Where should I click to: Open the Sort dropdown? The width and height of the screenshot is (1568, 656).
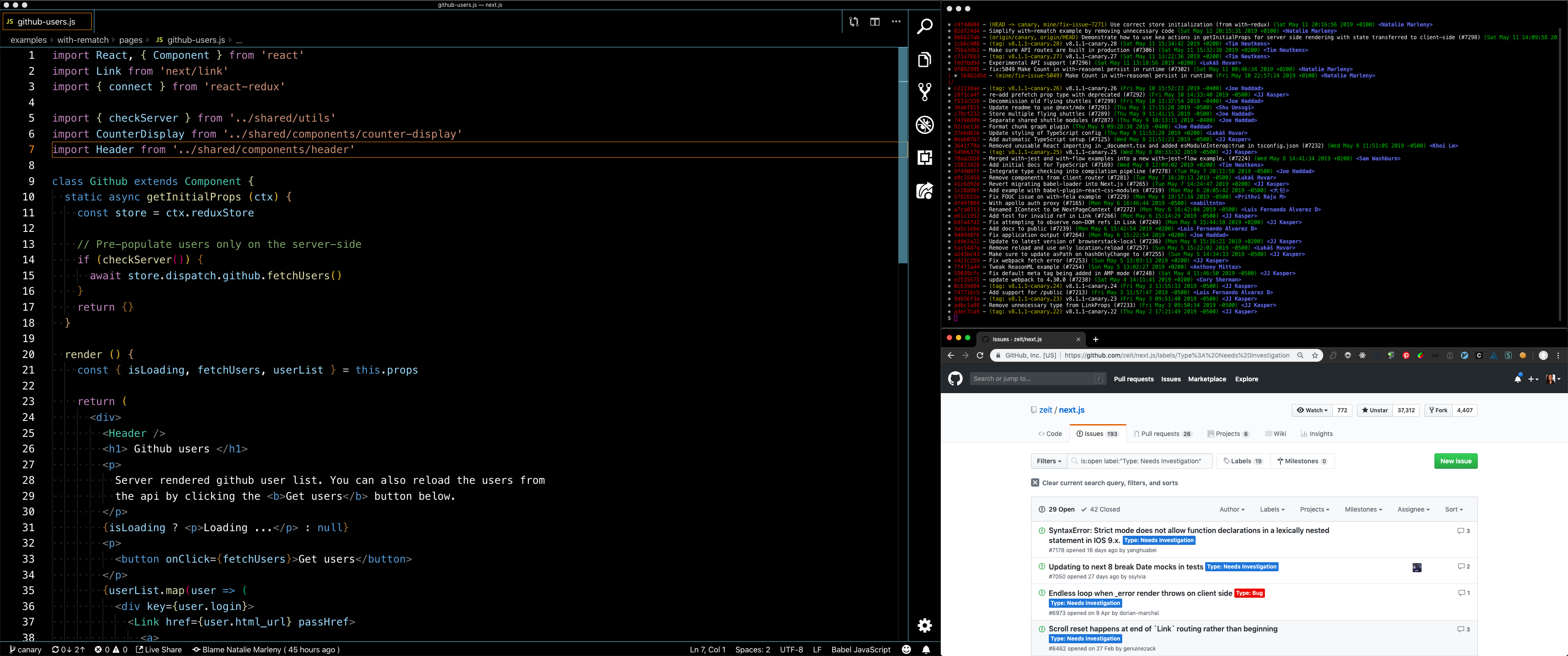[x=1454, y=509]
